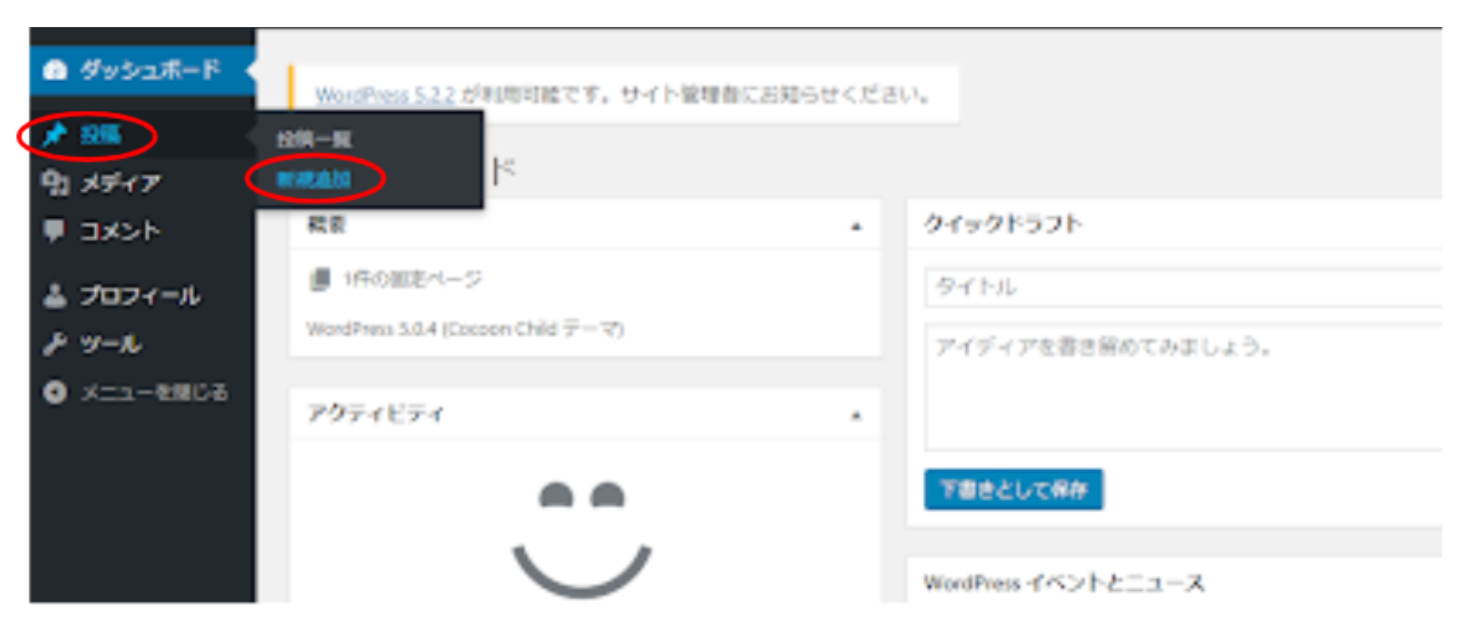Click the collapse menu circle icon

pyautogui.click(x=54, y=392)
